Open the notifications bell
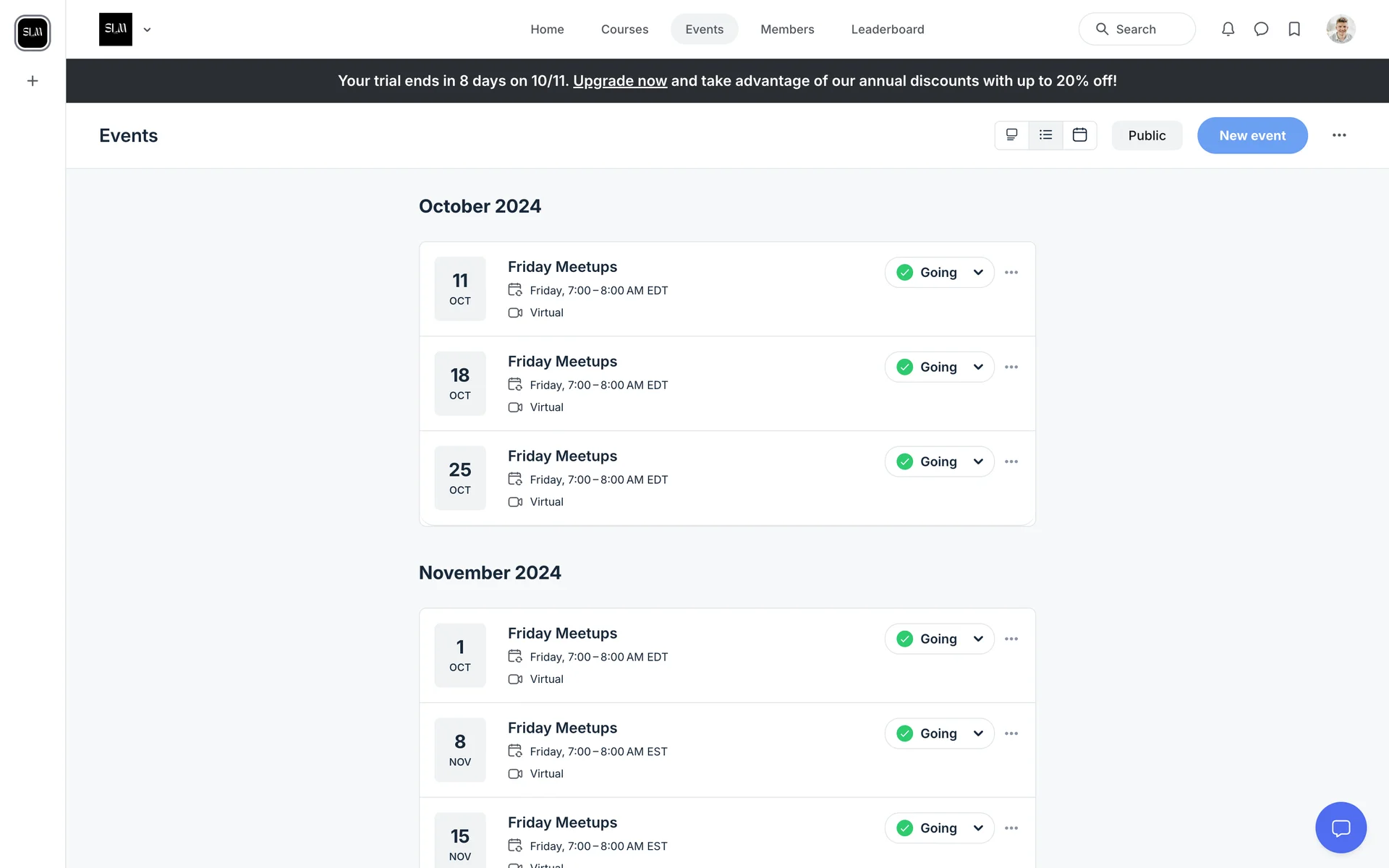 pos(1228,29)
